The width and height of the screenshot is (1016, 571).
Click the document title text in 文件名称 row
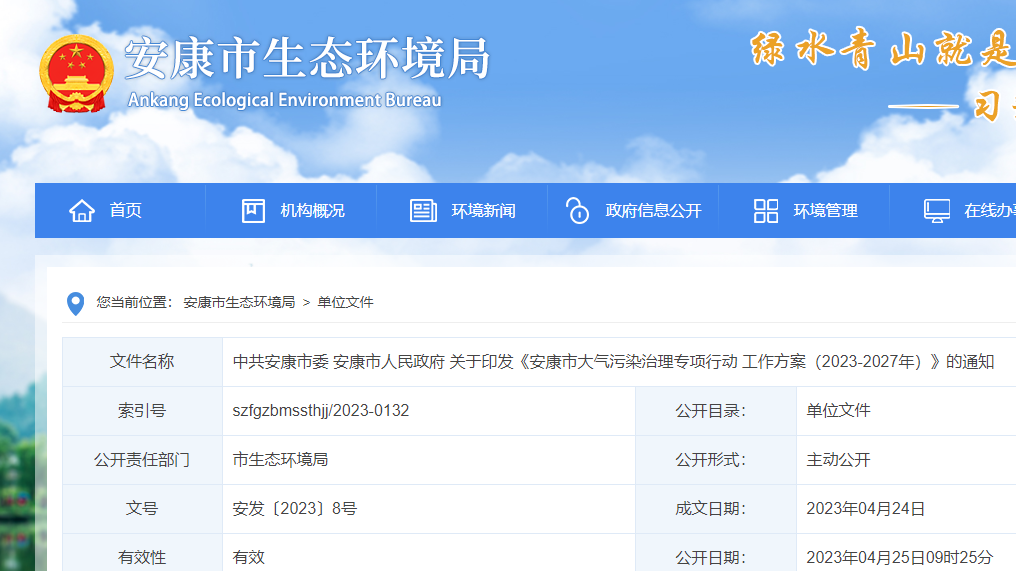click(x=613, y=362)
